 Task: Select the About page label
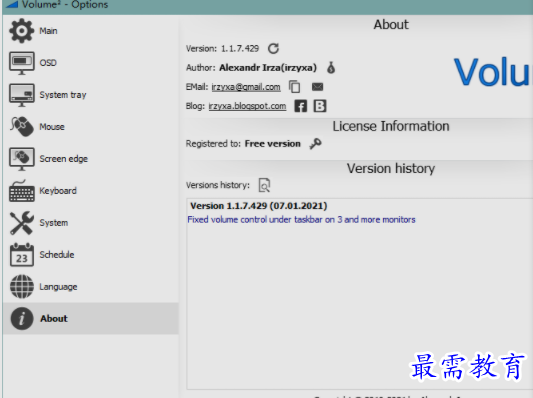tap(54, 318)
